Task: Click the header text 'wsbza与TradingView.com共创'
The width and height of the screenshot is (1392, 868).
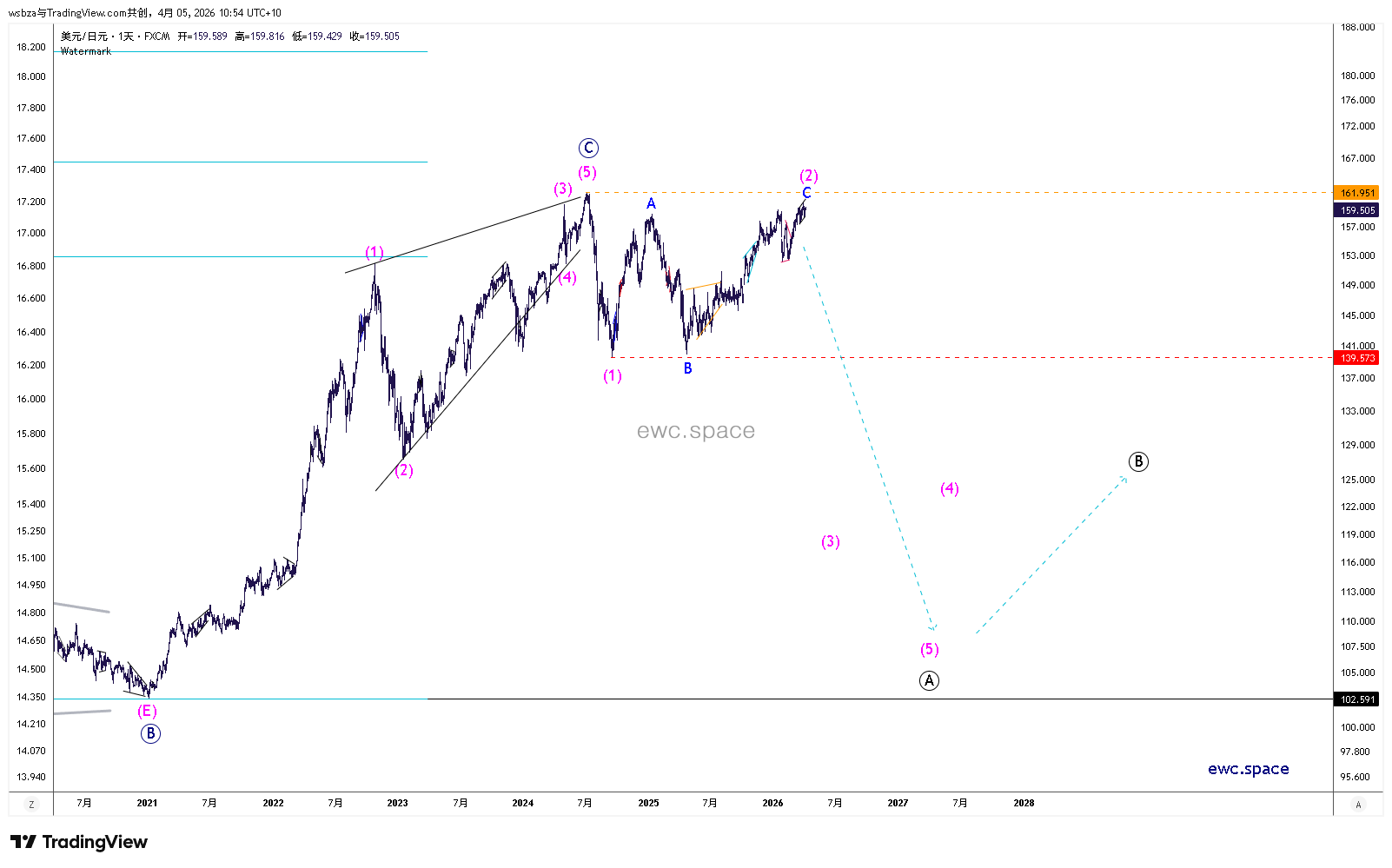Action: (78, 13)
